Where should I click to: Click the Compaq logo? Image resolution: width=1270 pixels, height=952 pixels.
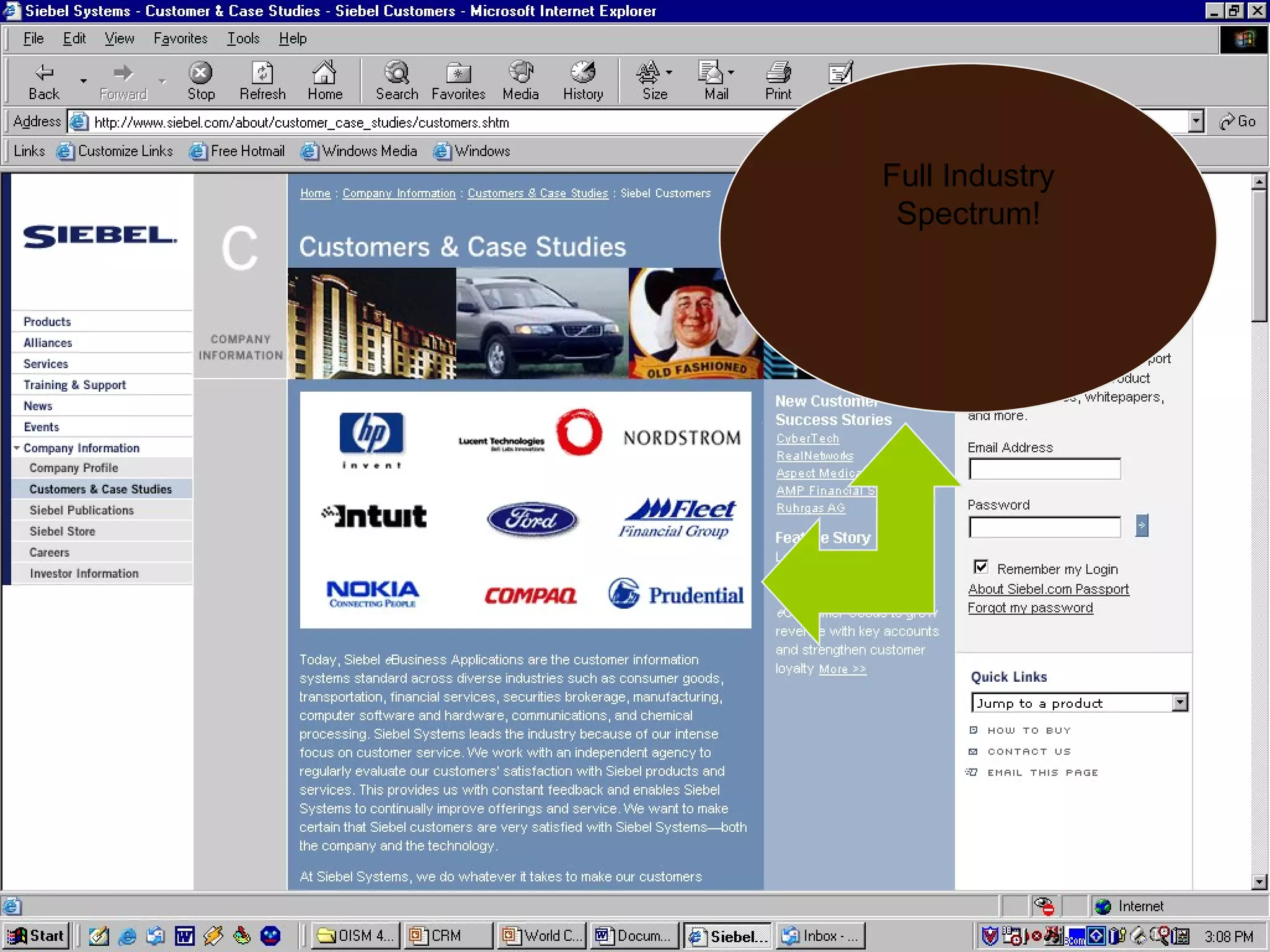(x=530, y=596)
